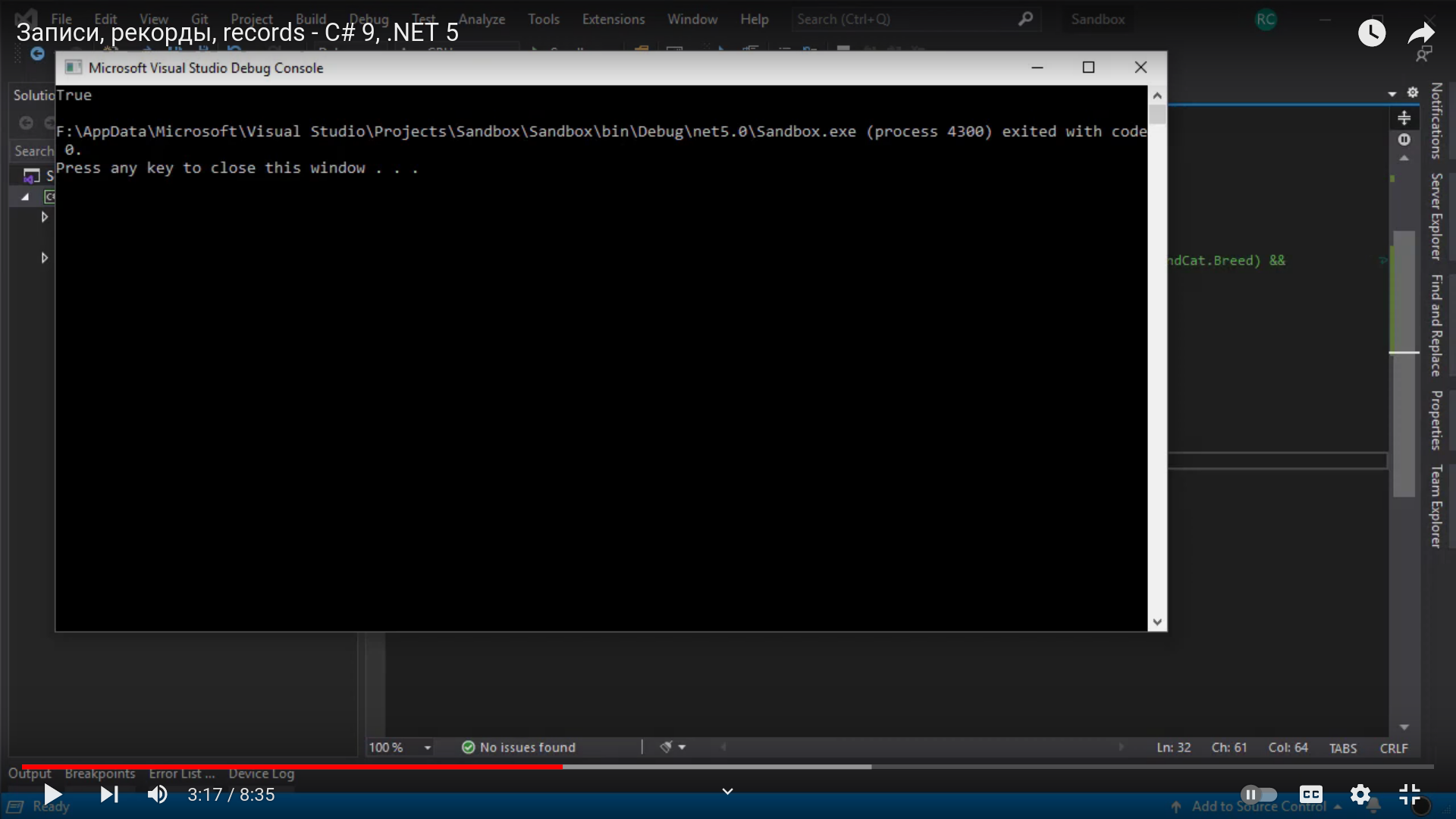The height and width of the screenshot is (819, 1456).
Task: Click the Share arrow icon
Action: pos(1420,33)
